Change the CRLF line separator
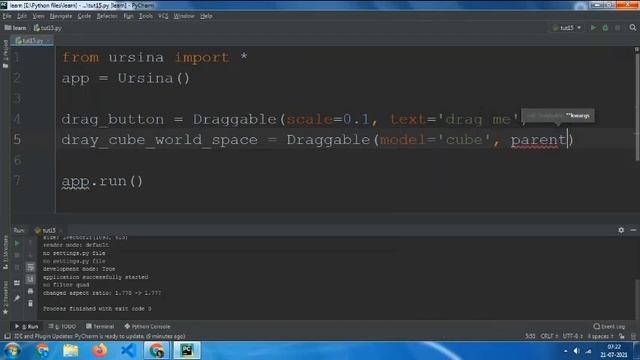 [549, 336]
